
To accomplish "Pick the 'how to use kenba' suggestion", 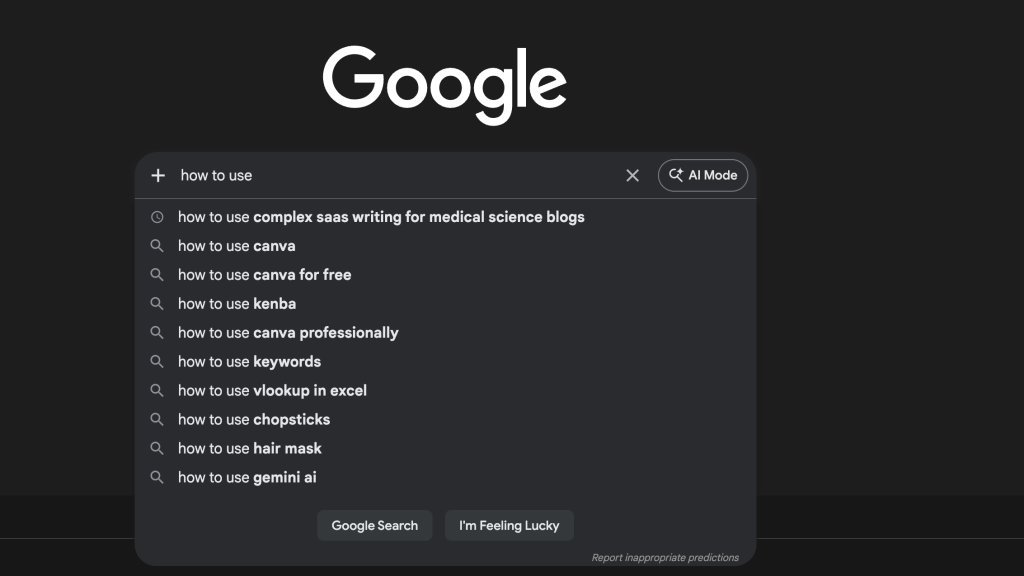I will [x=238, y=303].
